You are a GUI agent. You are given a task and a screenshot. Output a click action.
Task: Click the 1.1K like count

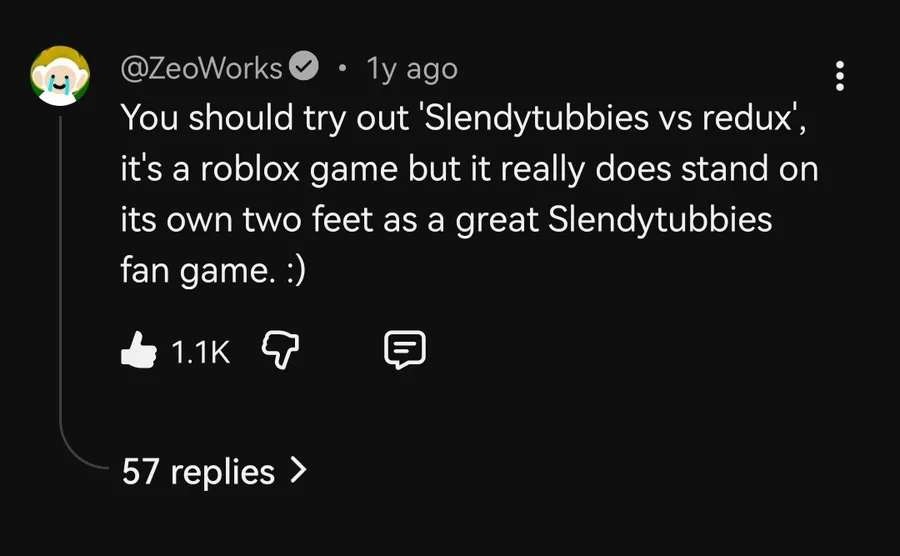coord(200,350)
